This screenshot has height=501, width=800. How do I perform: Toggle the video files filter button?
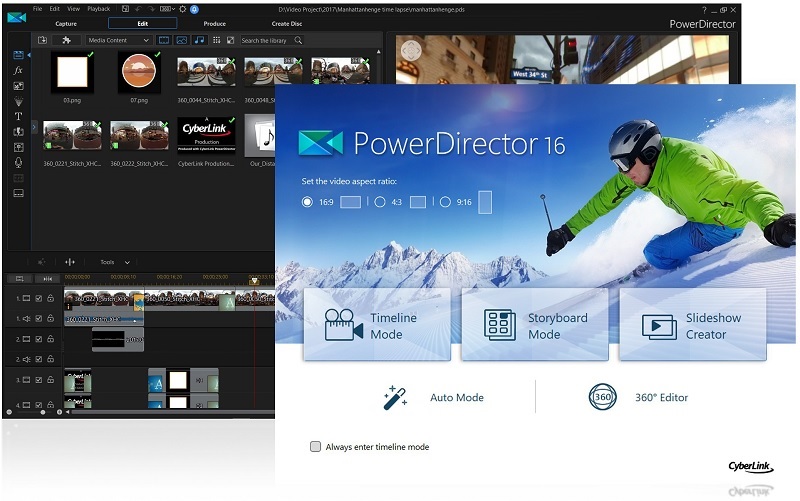point(164,40)
